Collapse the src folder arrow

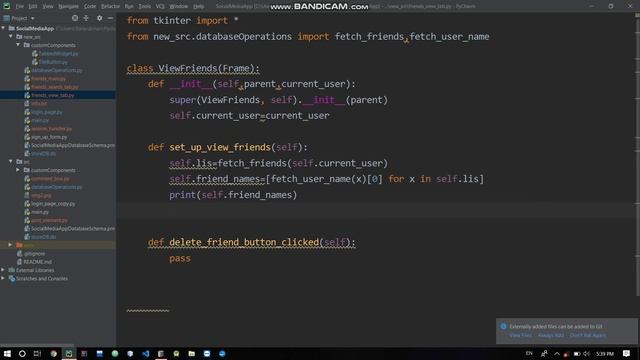[11, 162]
